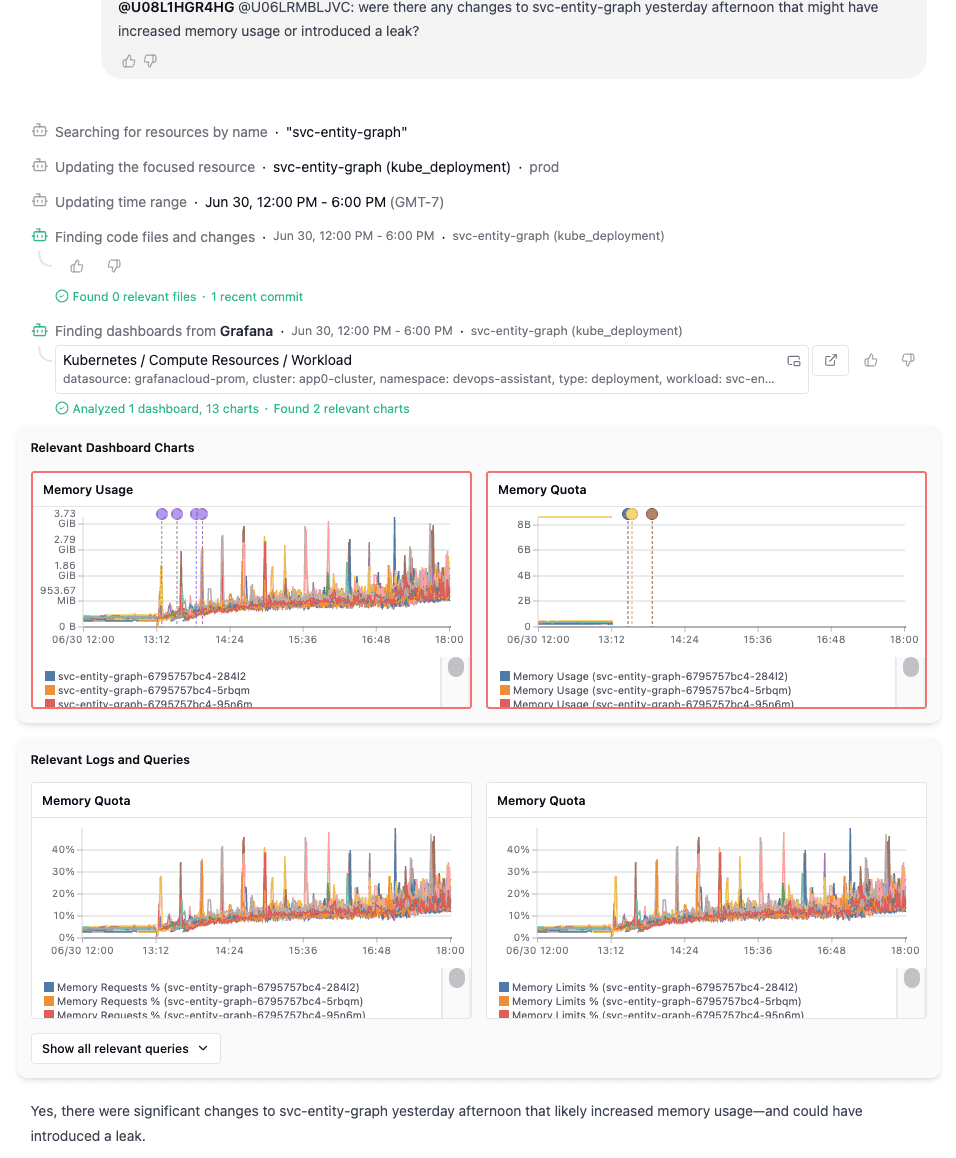Click the Memory Requests % chart legend scrollbar
The height and width of the screenshot is (1158, 956).
457,978
